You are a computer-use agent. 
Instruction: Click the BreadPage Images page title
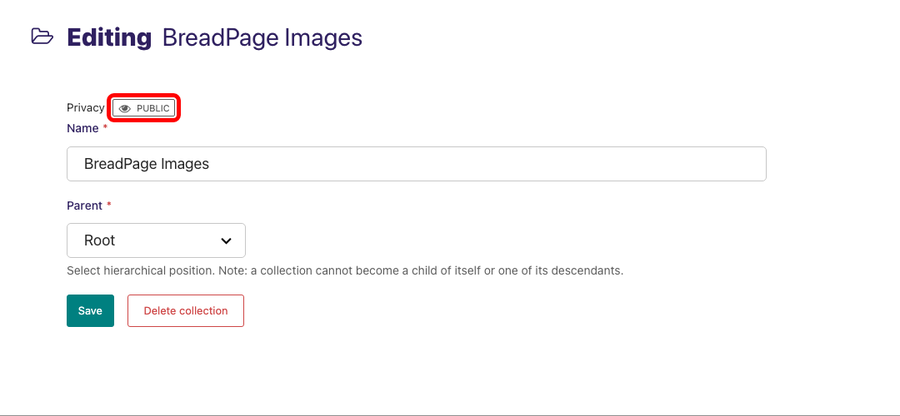click(x=262, y=38)
